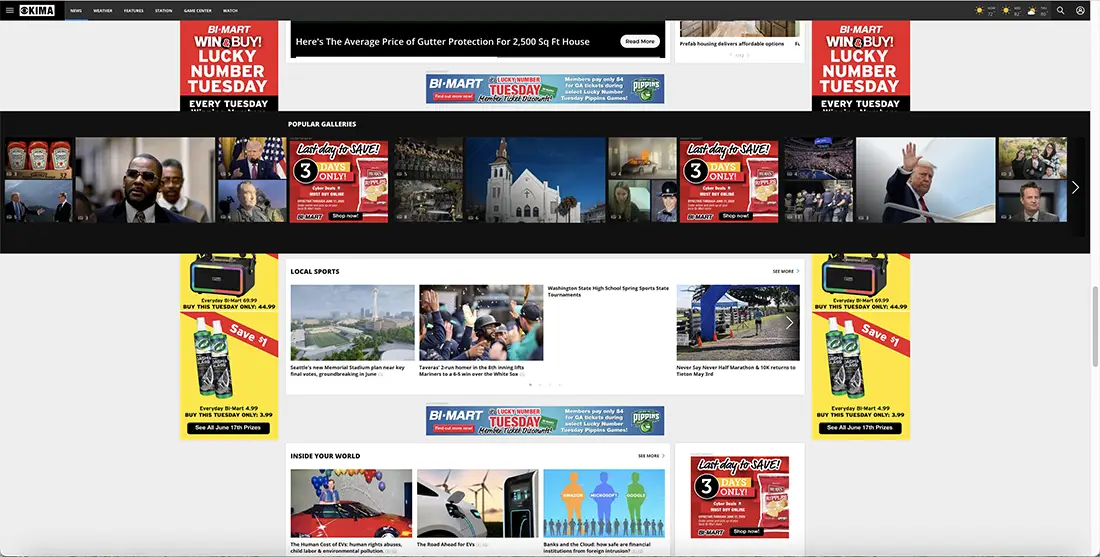Click the Local Sports heading
Viewport: 1100px width, 557px height.
(x=315, y=271)
